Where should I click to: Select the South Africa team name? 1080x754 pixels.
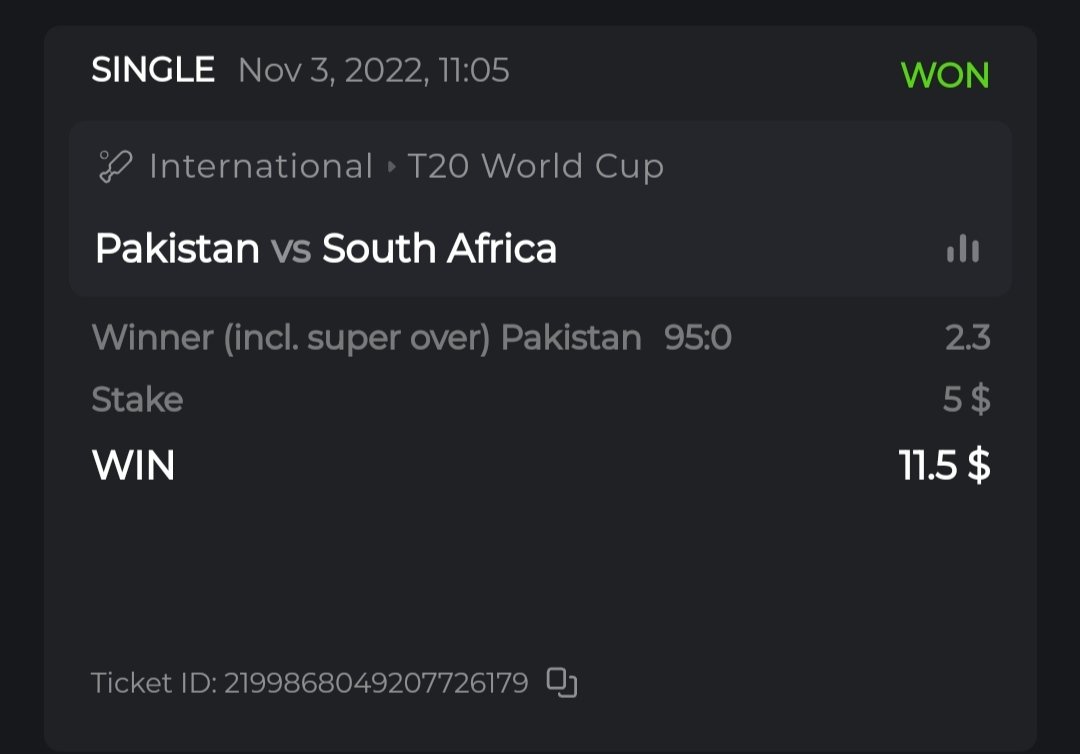439,248
